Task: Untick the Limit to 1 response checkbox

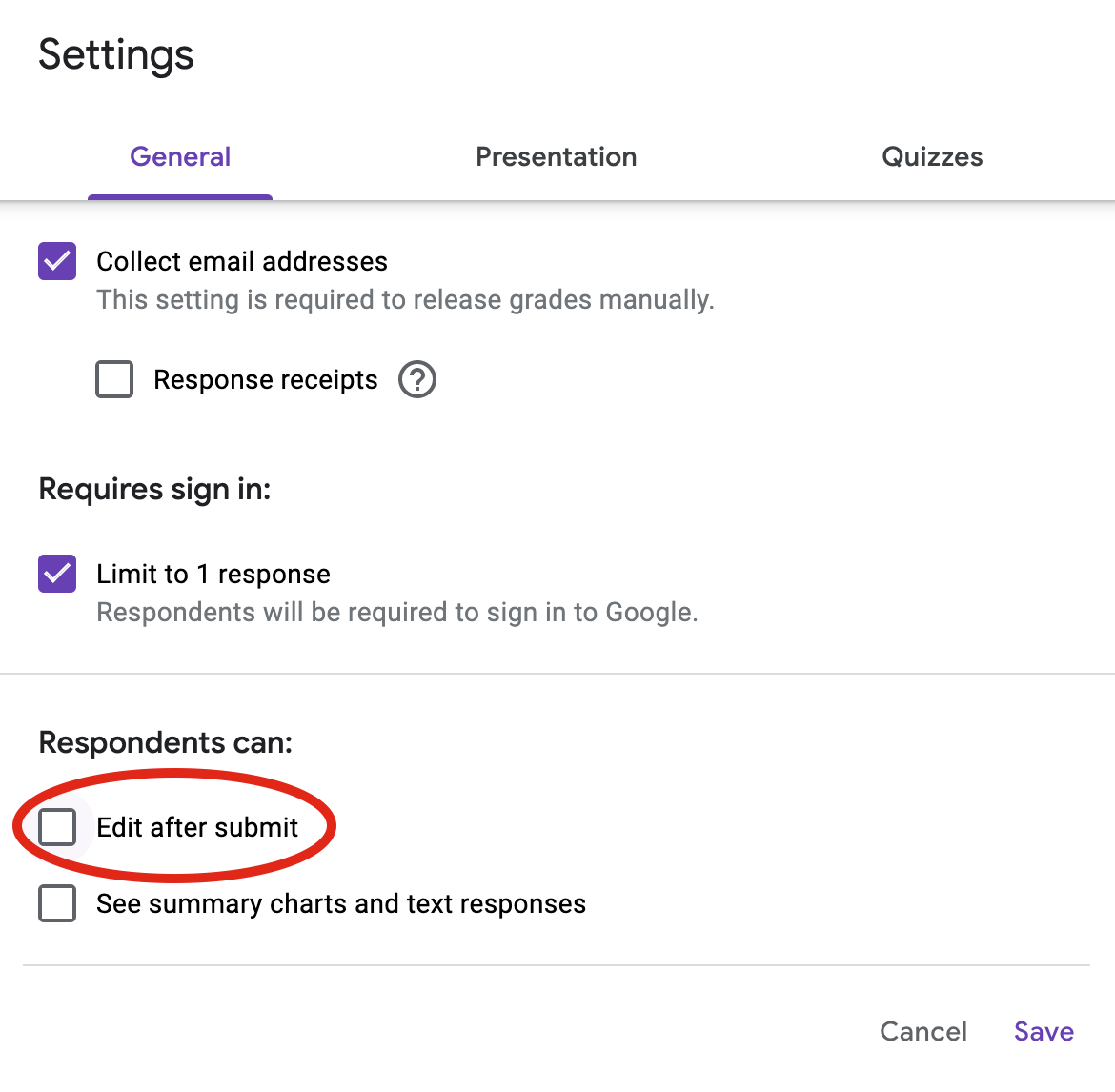Action: tap(57, 574)
